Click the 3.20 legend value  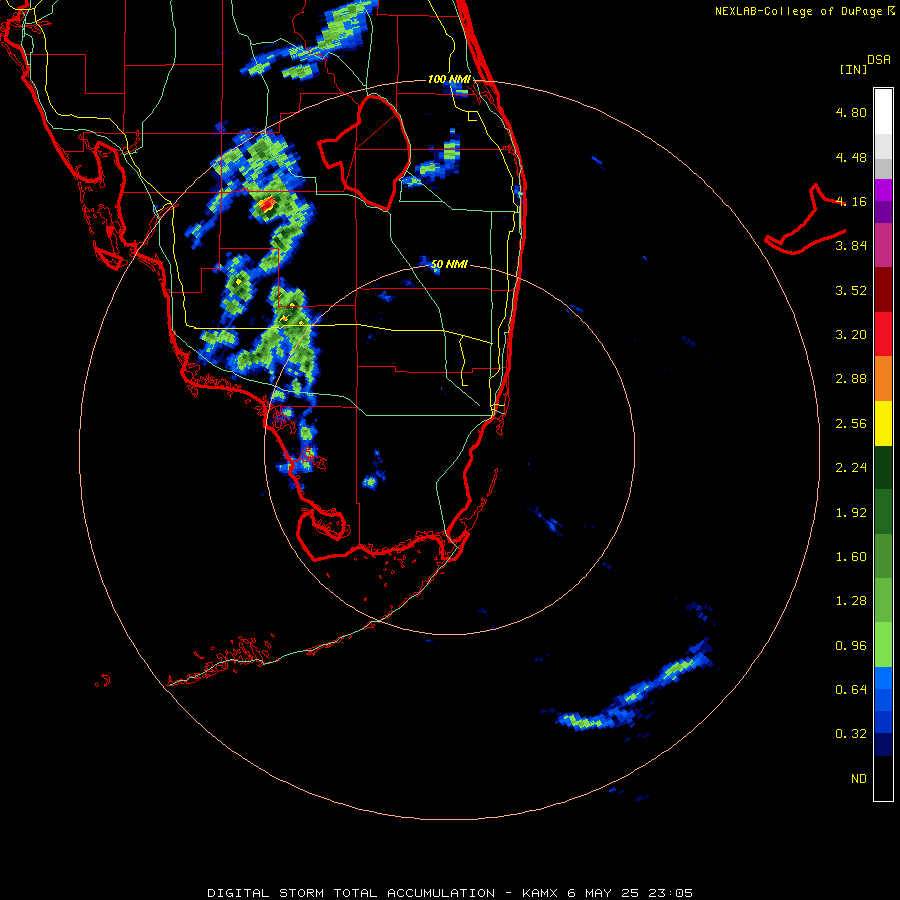(x=851, y=335)
